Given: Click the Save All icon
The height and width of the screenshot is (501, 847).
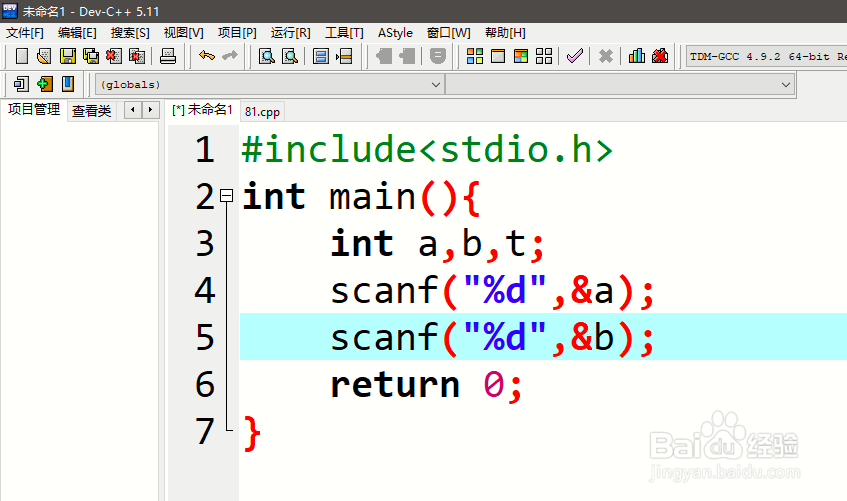Looking at the screenshot, I should 91,56.
